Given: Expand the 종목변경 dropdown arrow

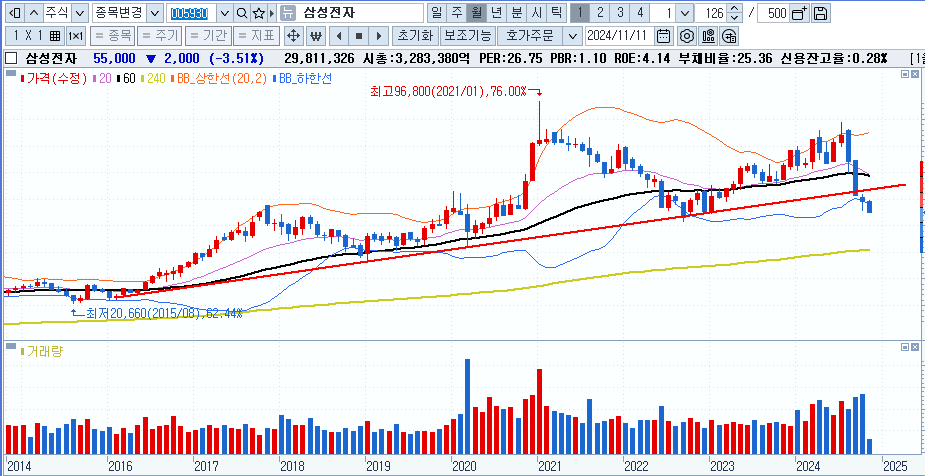Looking at the screenshot, I should pos(154,13).
